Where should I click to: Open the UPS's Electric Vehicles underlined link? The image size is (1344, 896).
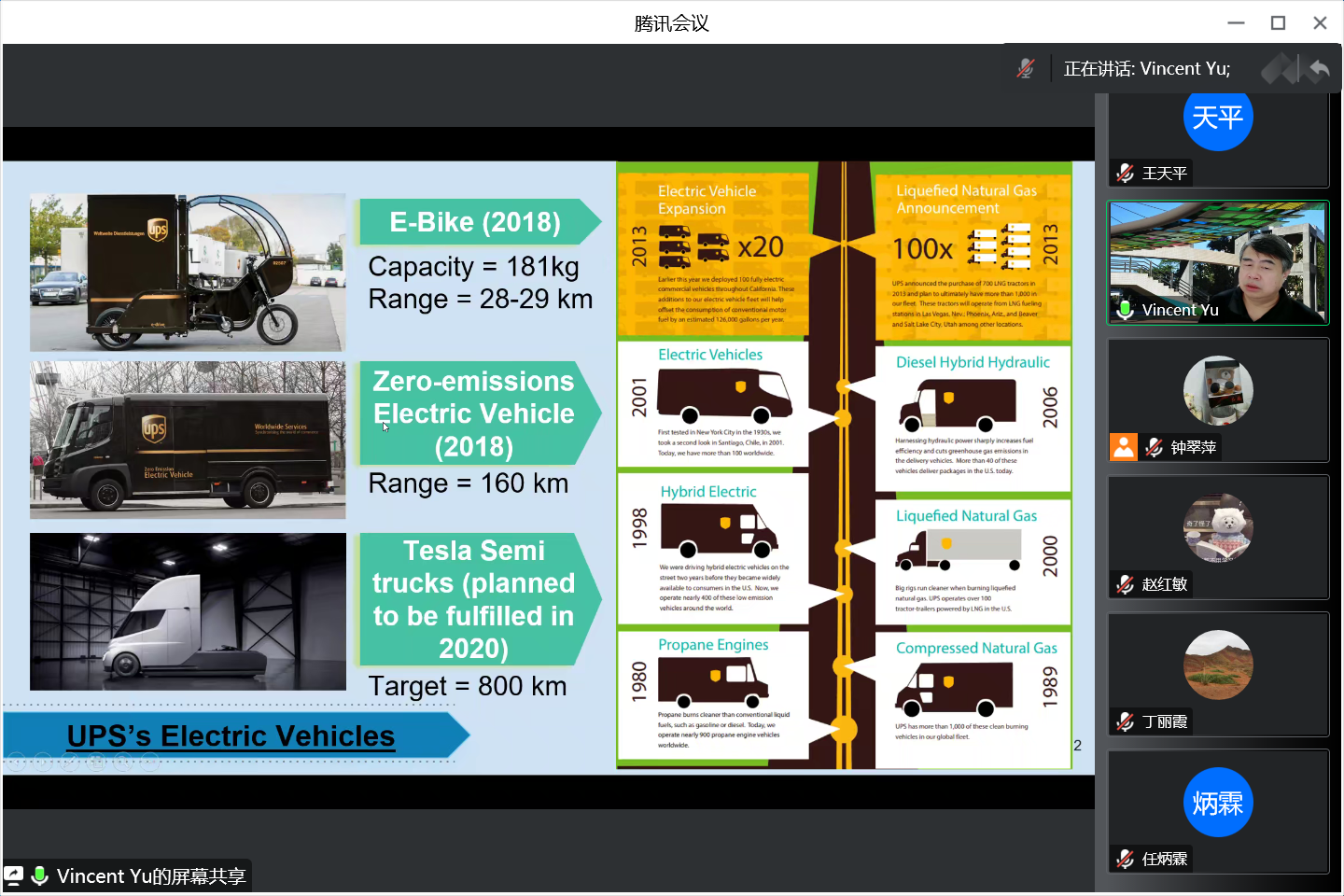231,736
